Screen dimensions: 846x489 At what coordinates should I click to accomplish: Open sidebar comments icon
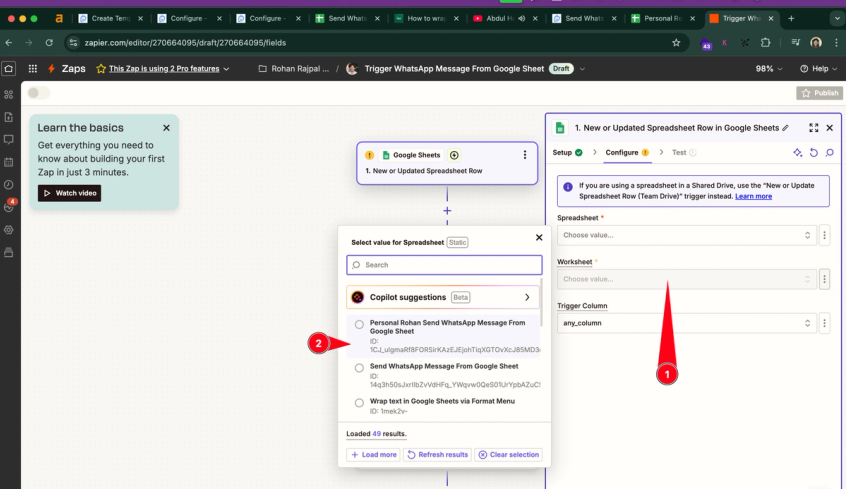(9, 139)
